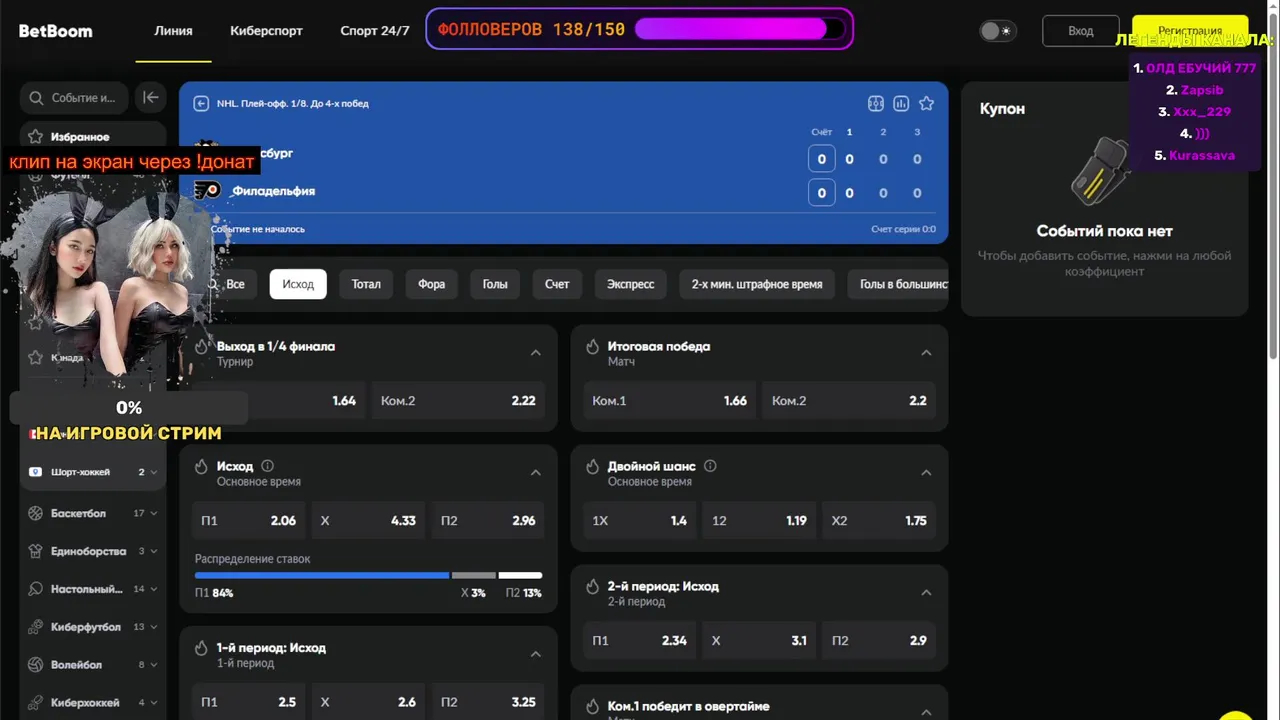Select the 2-х мин. штрафное время tab
This screenshot has width=1280, height=720.
(x=757, y=284)
